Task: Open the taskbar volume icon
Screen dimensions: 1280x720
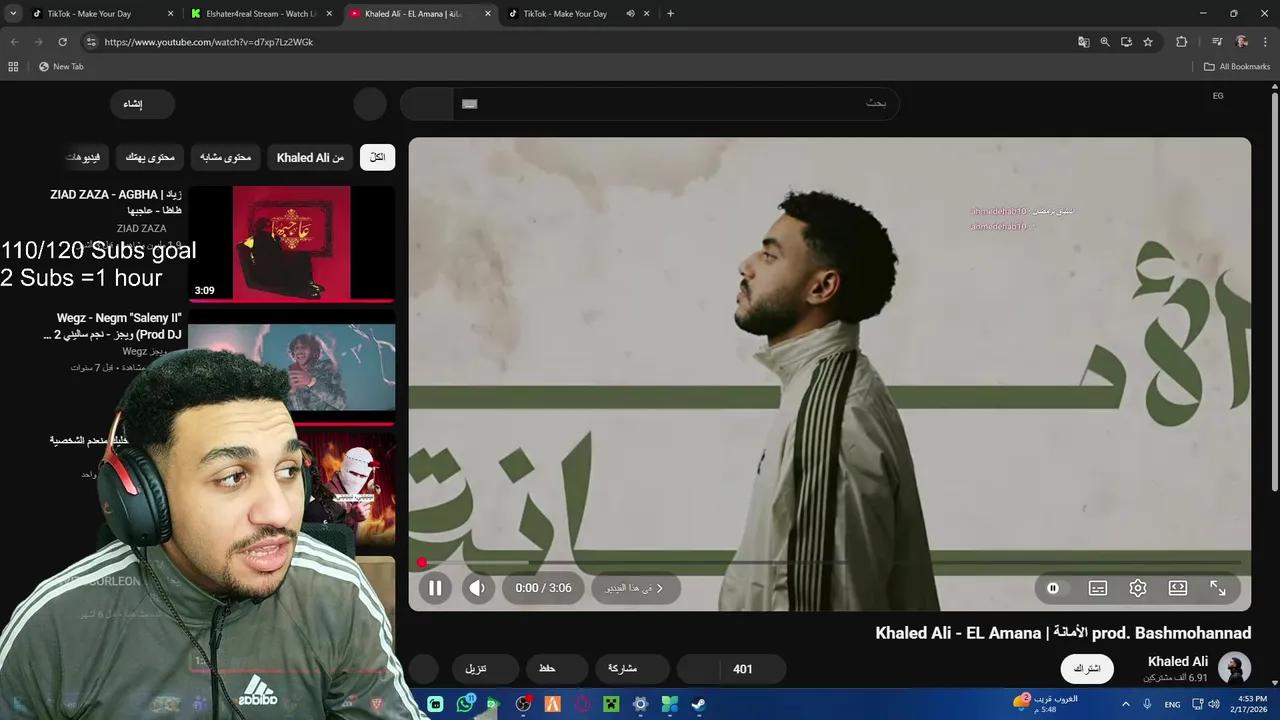Action: pos(1214,704)
